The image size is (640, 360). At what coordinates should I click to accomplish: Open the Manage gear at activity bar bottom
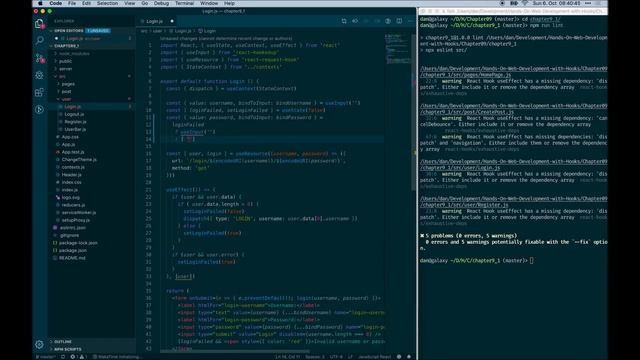point(40,344)
